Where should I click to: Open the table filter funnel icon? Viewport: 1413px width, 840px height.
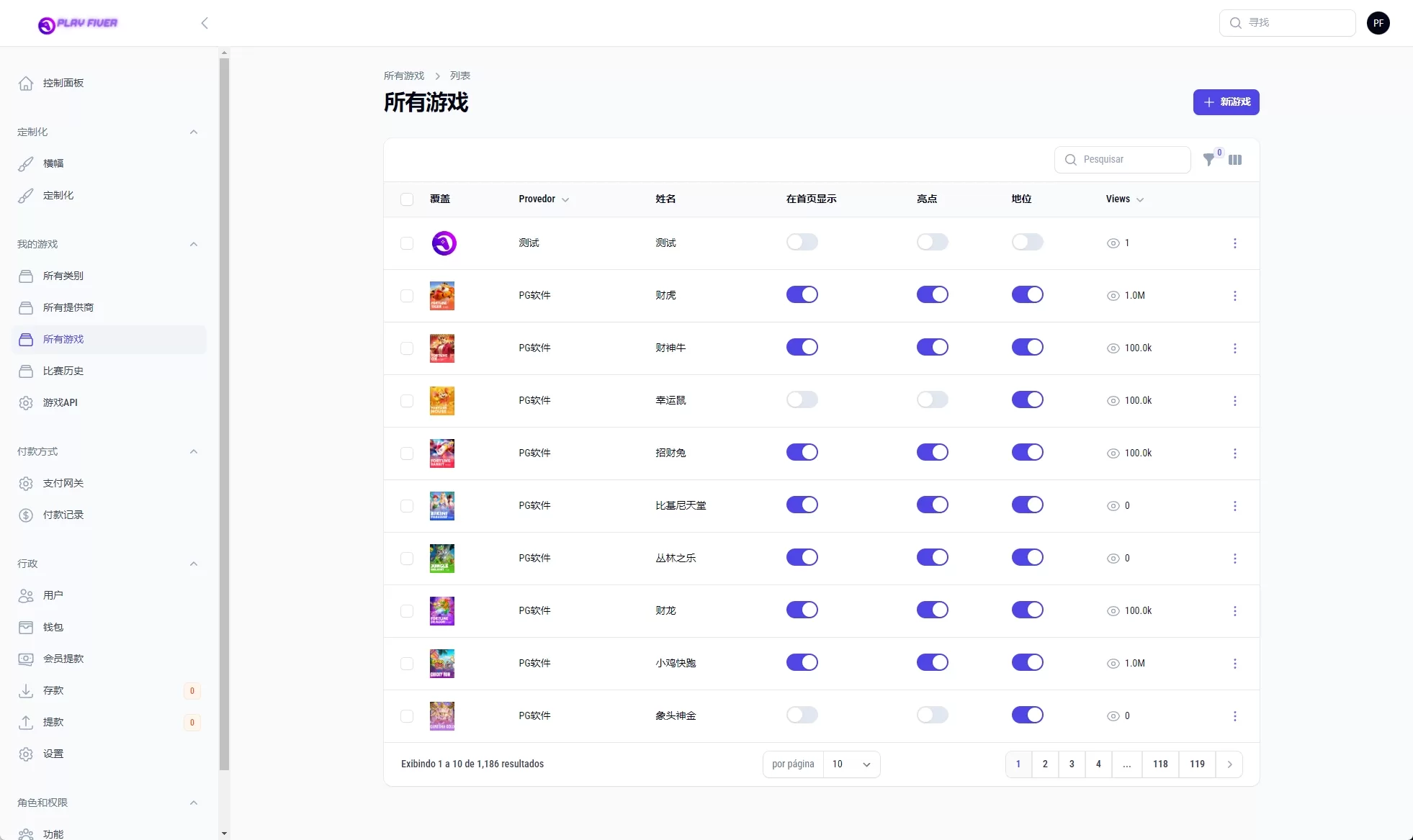(x=1209, y=160)
